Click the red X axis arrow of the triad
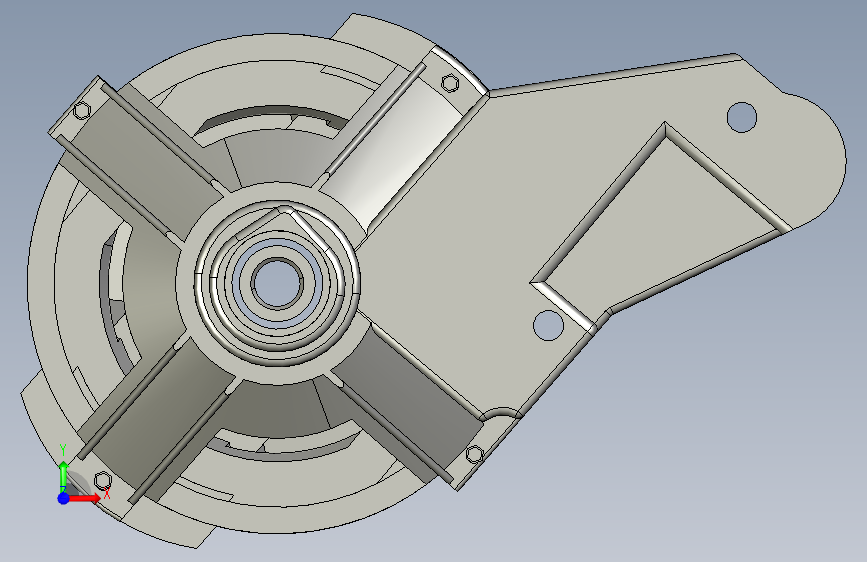This screenshot has height=562, width=867. point(84,498)
